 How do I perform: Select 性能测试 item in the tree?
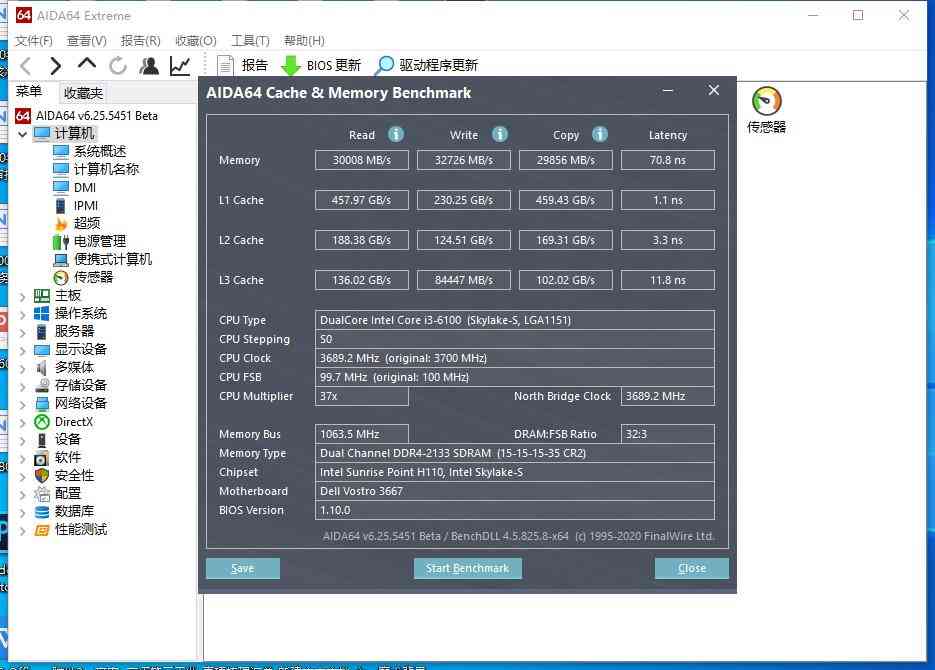(x=80, y=529)
